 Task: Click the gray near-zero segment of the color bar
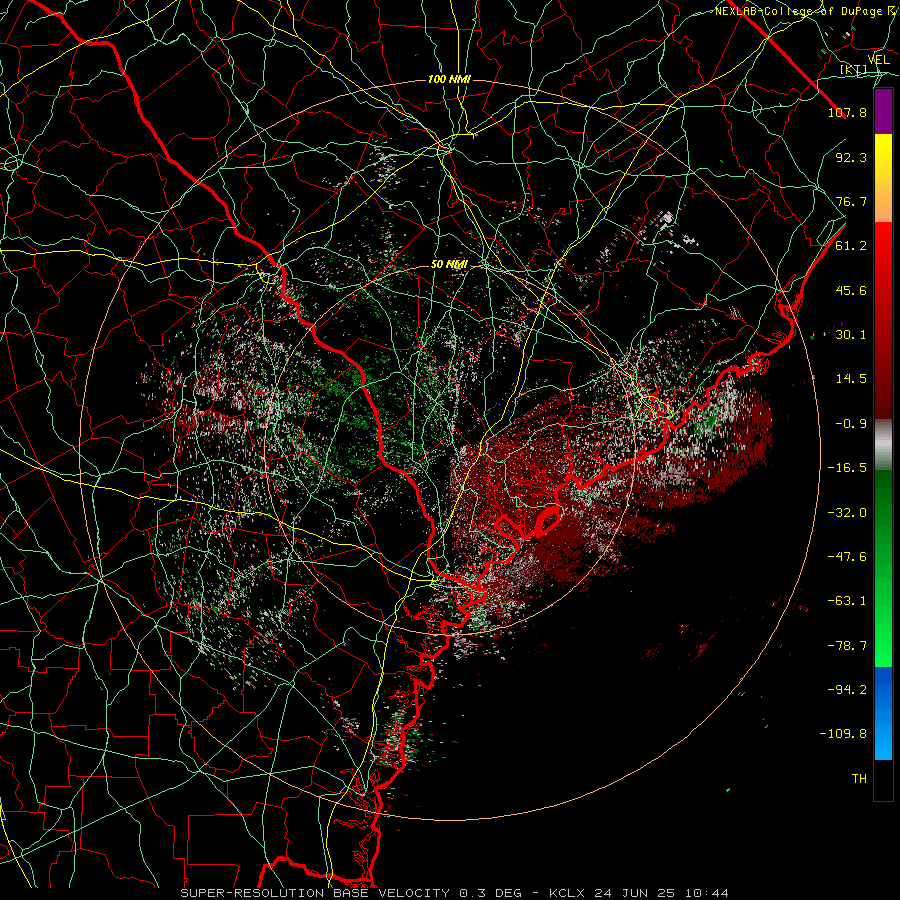pos(883,445)
